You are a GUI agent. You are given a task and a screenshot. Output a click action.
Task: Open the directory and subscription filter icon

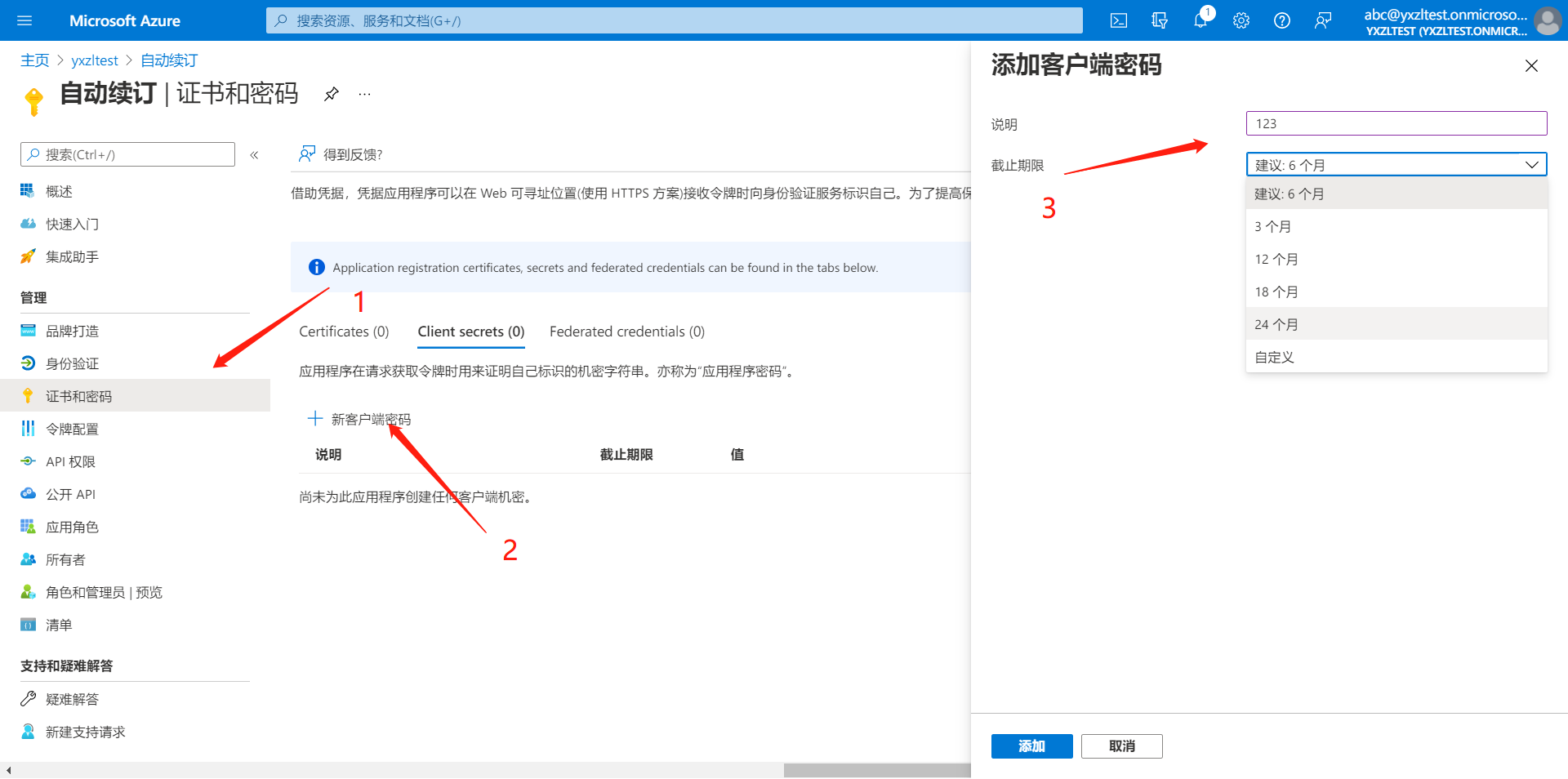point(1160,20)
